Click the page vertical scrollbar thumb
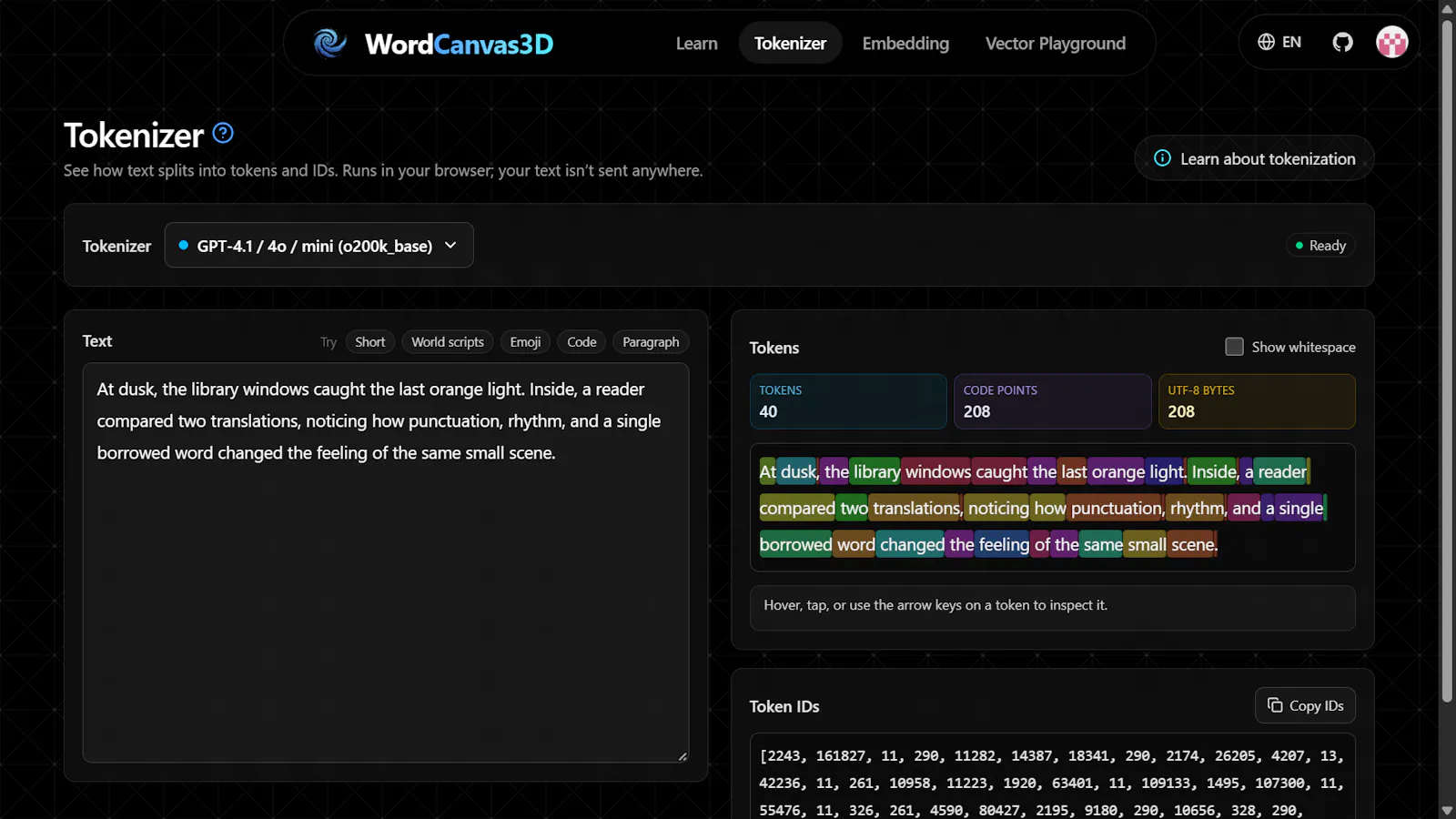This screenshot has width=1456, height=819. coord(1447,359)
